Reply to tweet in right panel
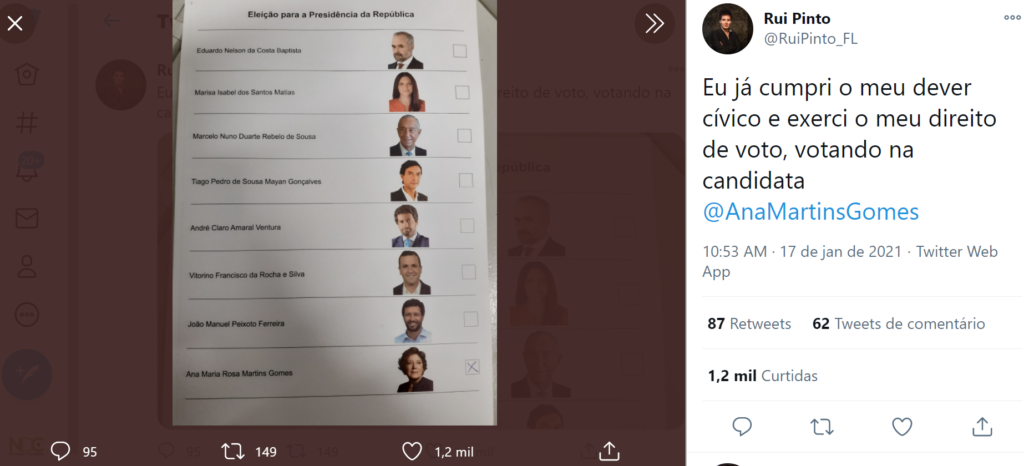The width and height of the screenshot is (1024, 466). pyautogui.click(x=741, y=427)
